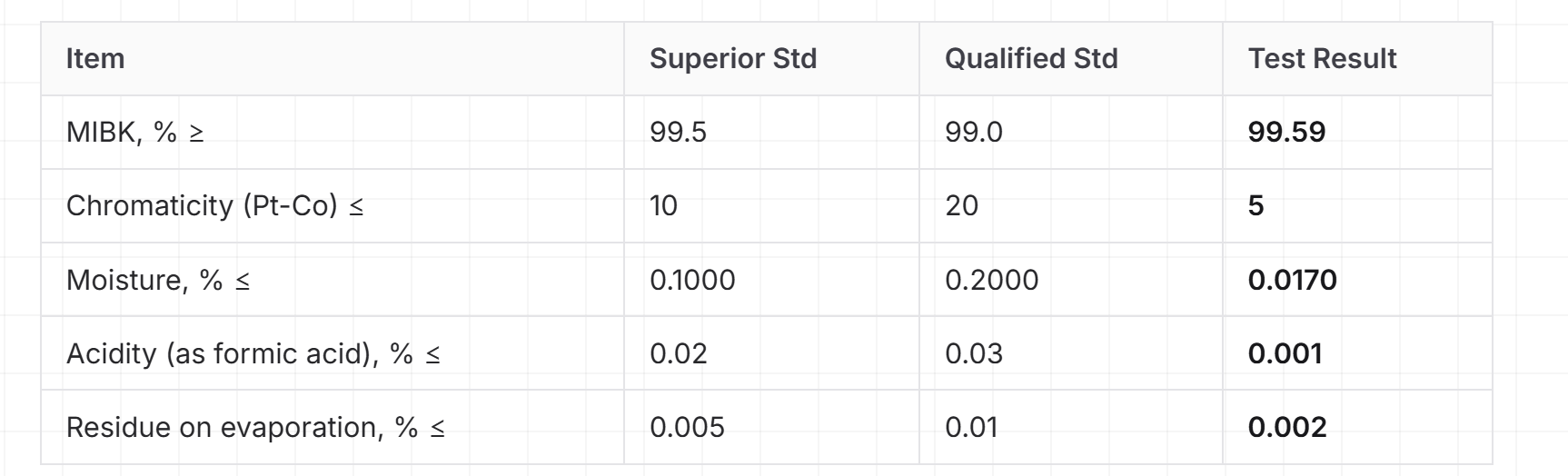Select the superior value 0.1000 cell
1568x476 pixels.
771,280
